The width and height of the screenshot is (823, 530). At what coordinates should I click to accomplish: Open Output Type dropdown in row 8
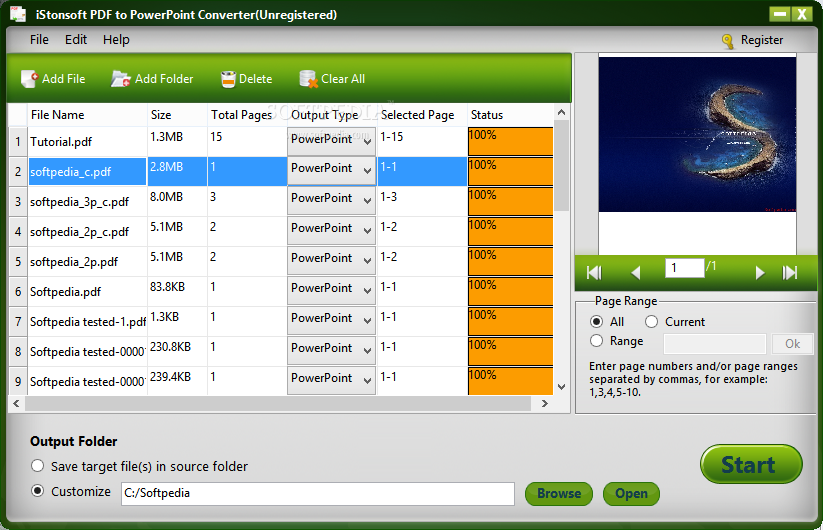[331, 350]
